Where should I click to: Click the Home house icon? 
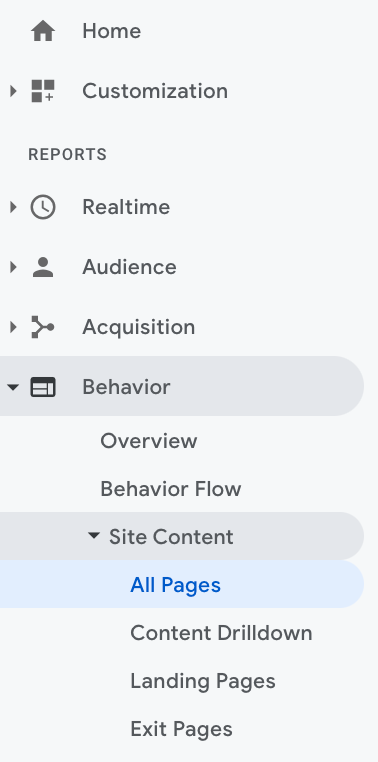pos(43,32)
